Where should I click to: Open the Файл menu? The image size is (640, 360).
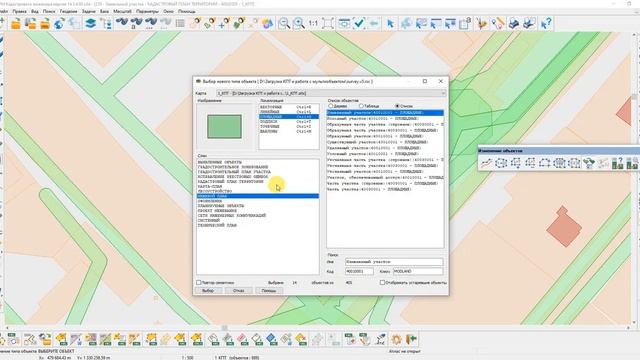(4, 11)
